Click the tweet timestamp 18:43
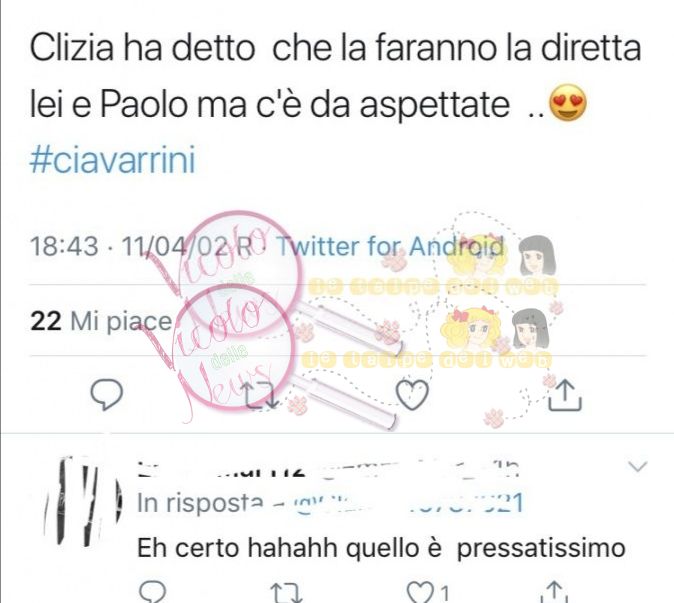The image size is (674, 603). (x=64, y=247)
